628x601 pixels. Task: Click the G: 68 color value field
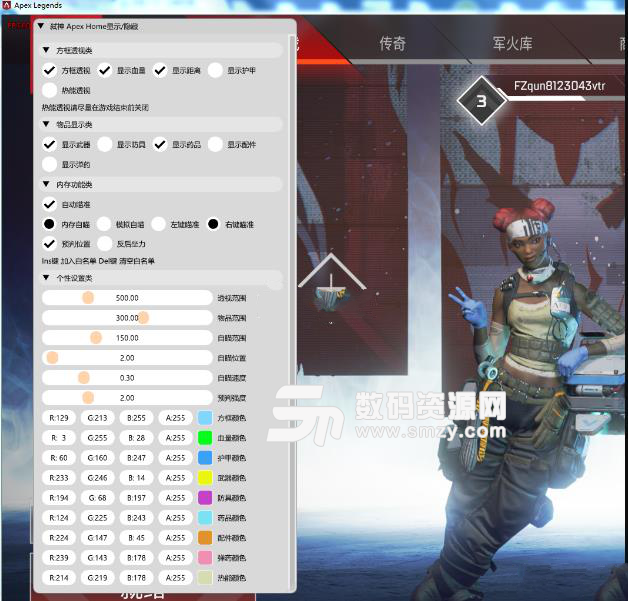[97, 498]
